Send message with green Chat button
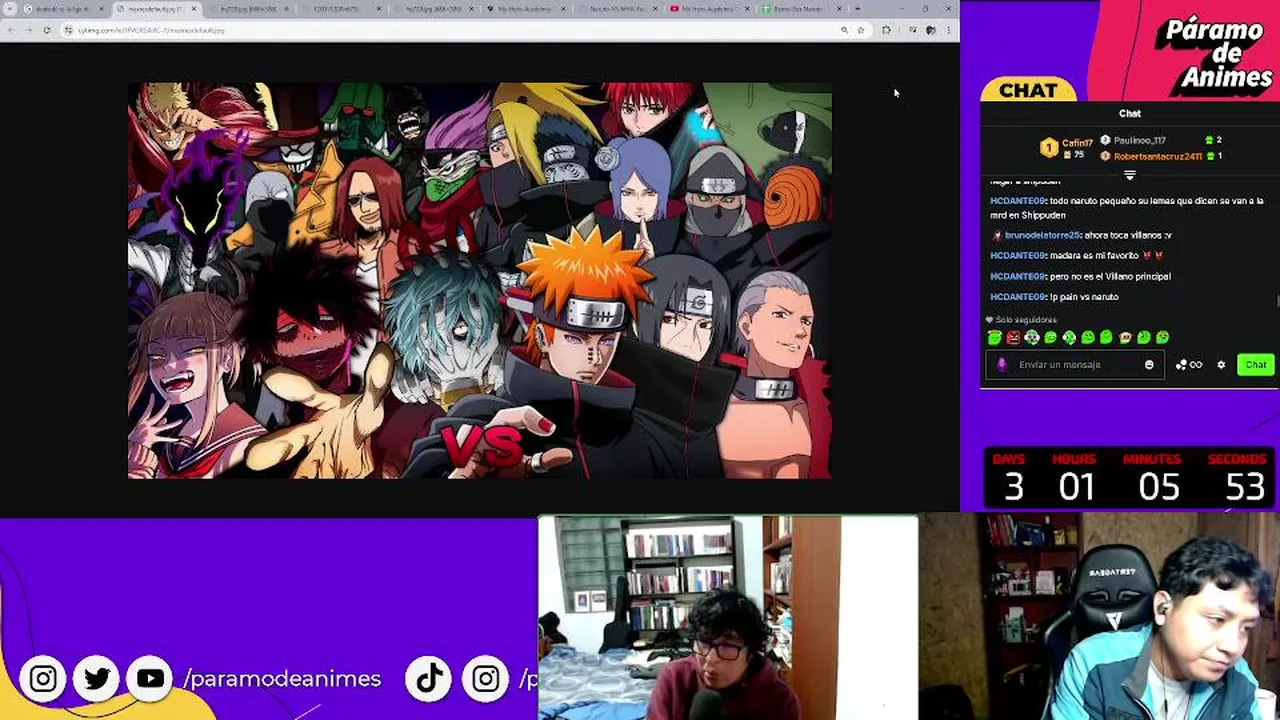 pos(1255,365)
